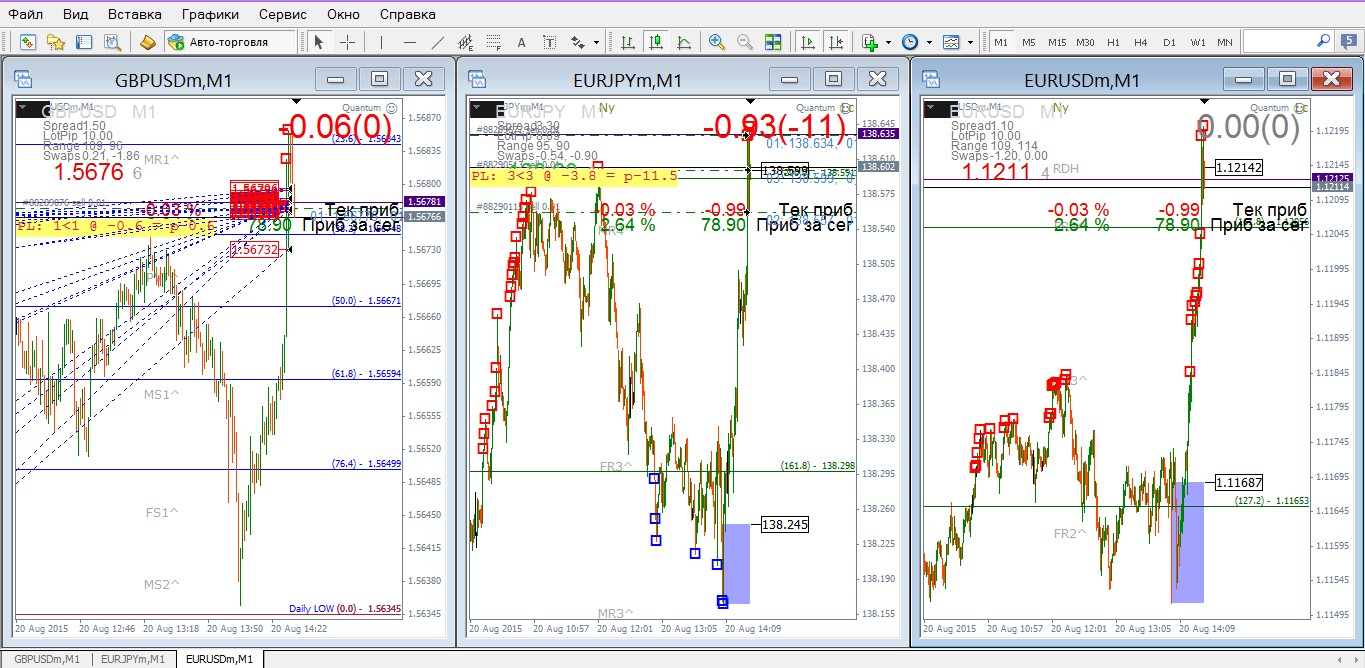Image resolution: width=1365 pixels, height=668 pixels.
Task: Open the Окно menu
Action: click(x=343, y=14)
